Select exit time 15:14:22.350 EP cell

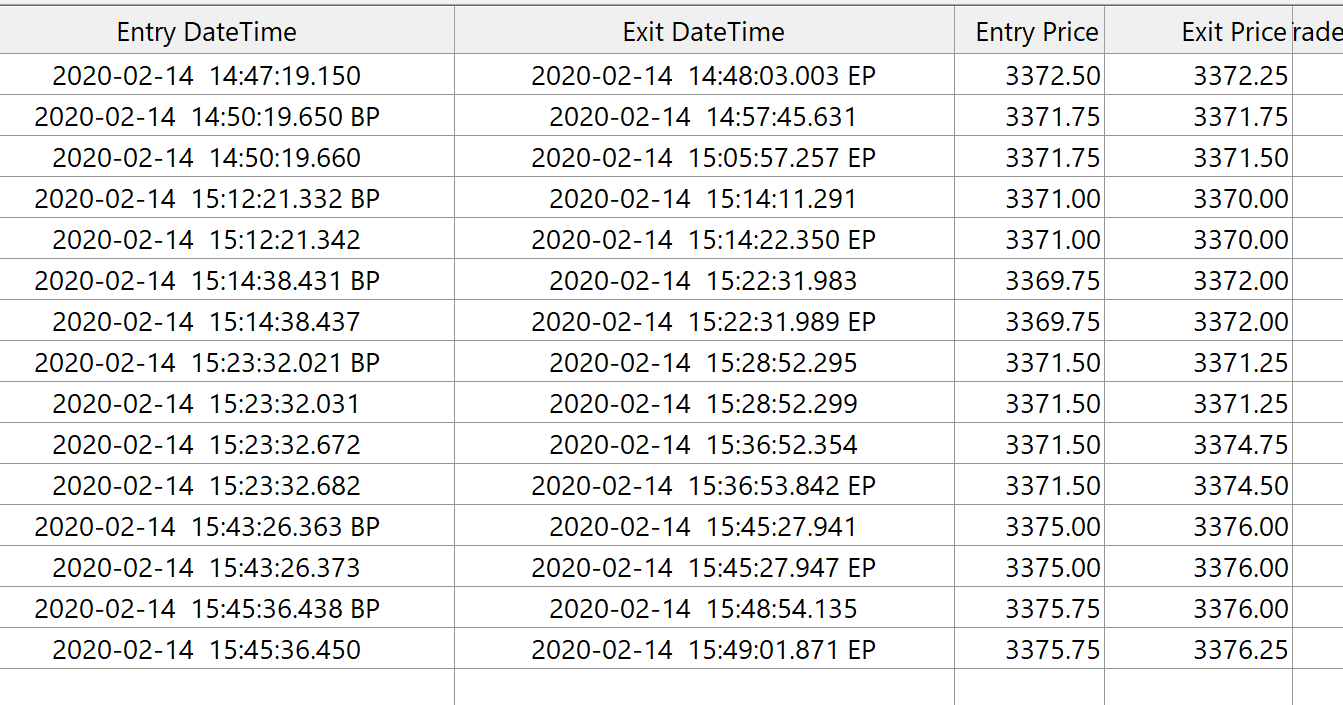tap(703, 240)
